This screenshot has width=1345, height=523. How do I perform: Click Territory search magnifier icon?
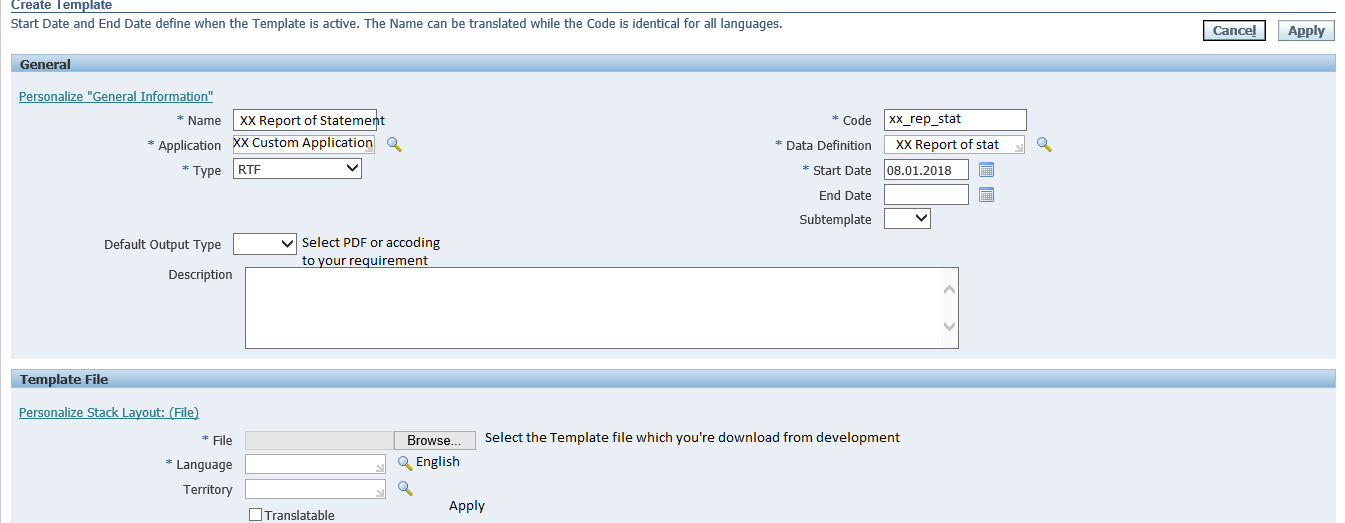pos(405,488)
